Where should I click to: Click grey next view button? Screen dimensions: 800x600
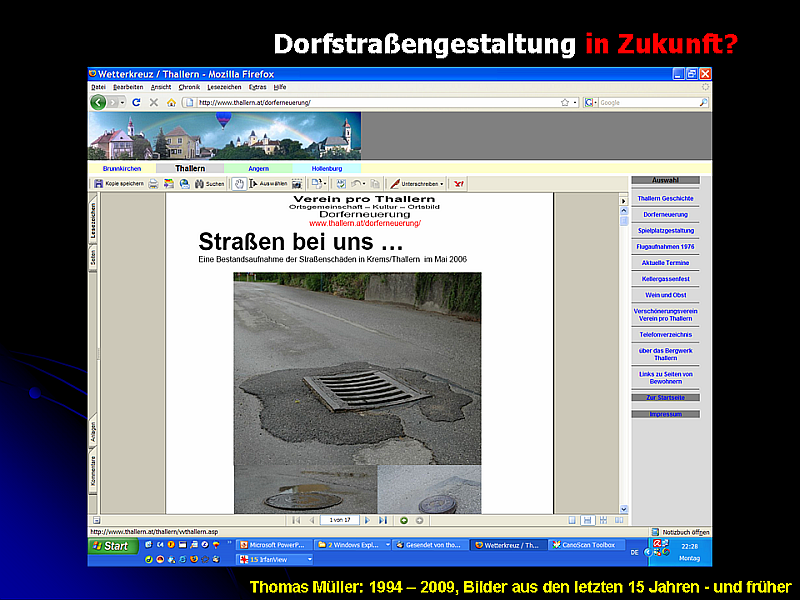pyautogui.click(x=419, y=520)
